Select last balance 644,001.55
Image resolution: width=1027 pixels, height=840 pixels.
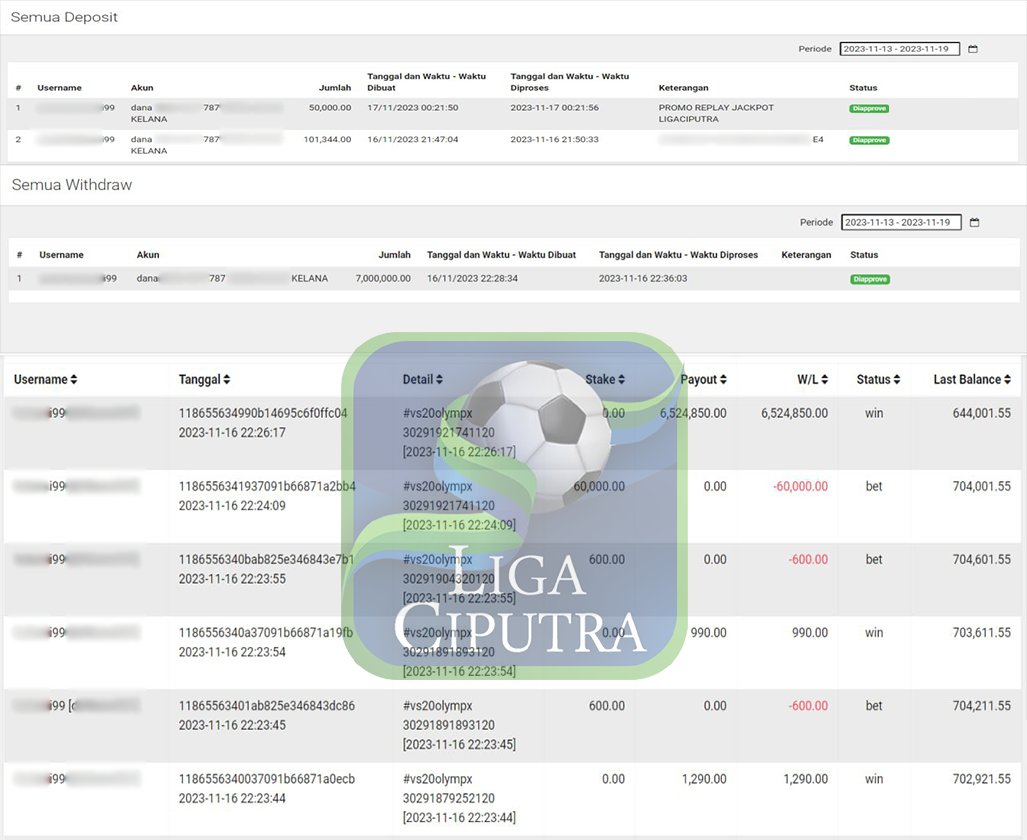981,413
